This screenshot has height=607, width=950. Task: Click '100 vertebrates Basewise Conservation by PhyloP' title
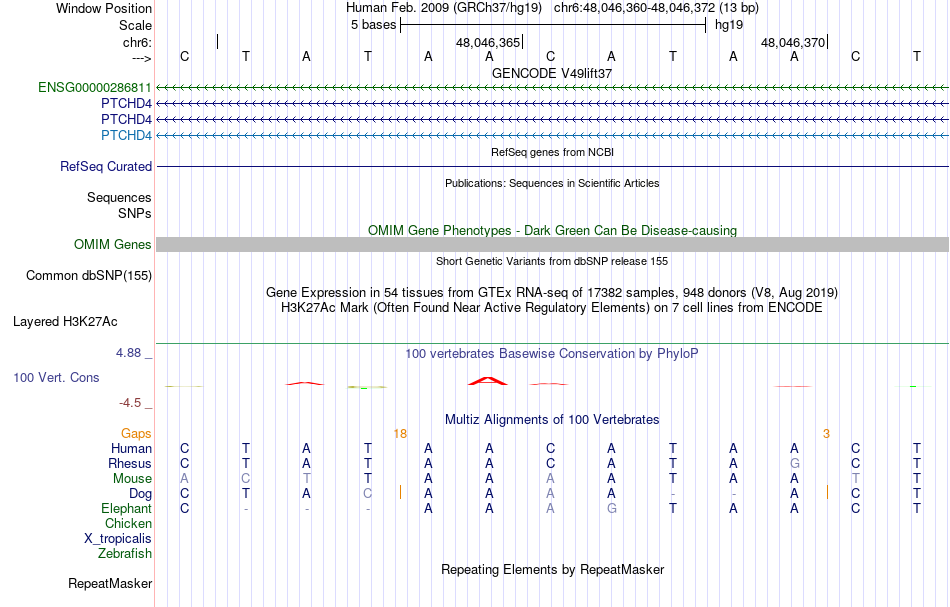click(x=552, y=353)
